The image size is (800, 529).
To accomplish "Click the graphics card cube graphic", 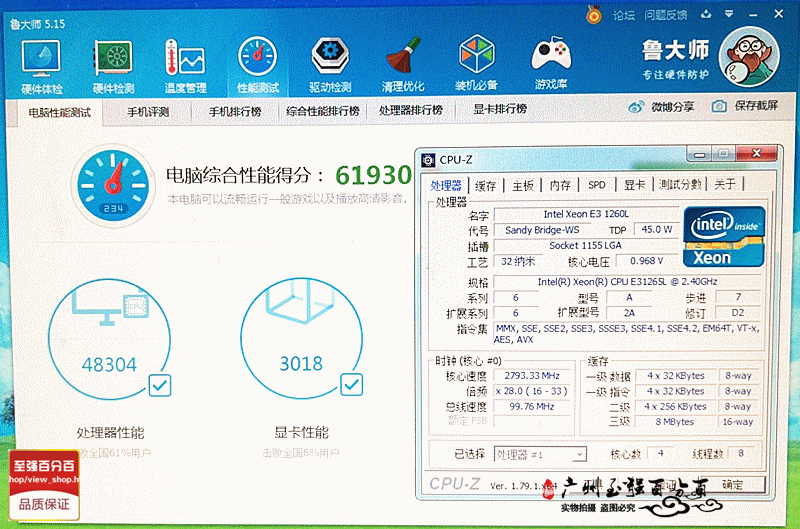I will [x=301, y=301].
